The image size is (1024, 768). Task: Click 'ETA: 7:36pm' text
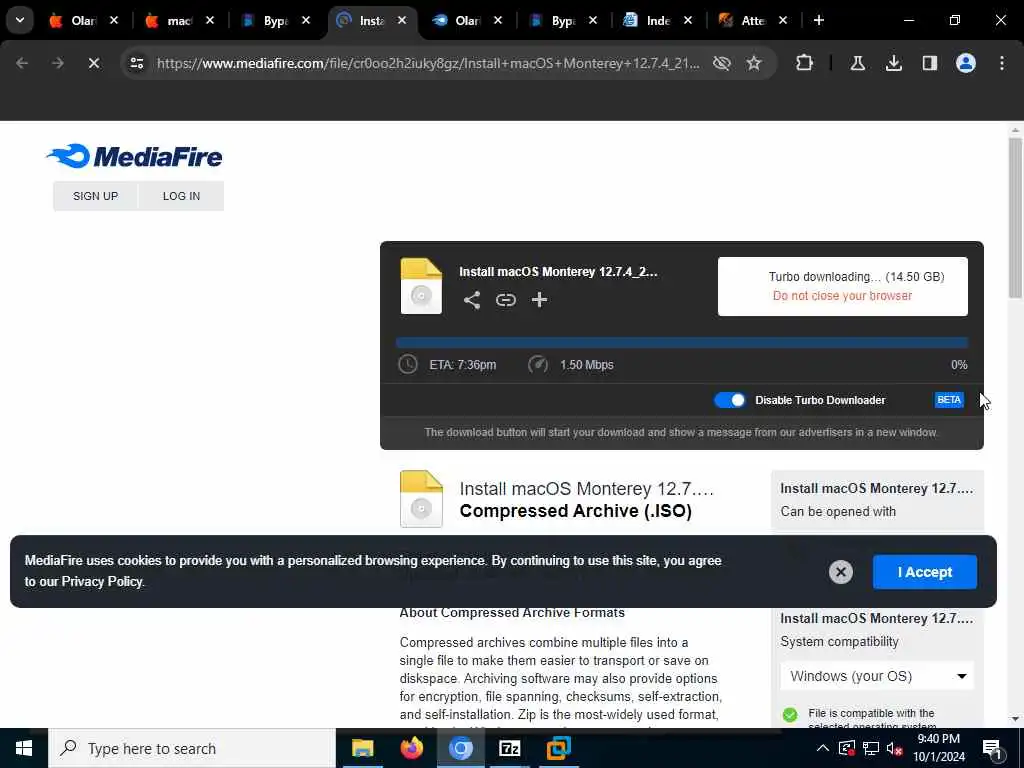(462, 365)
